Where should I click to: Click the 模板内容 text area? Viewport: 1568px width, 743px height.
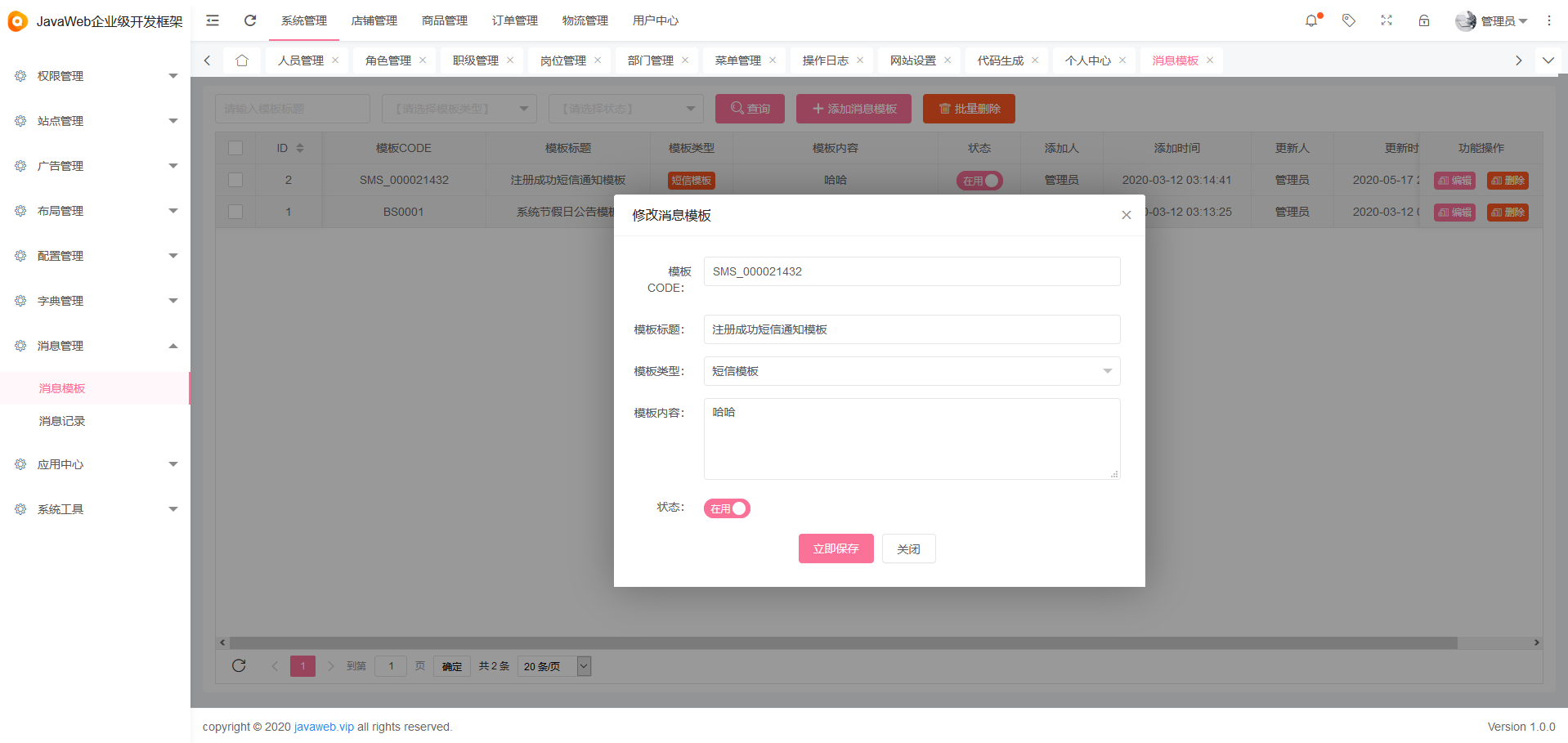pyautogui.click(x=912, y=439)
